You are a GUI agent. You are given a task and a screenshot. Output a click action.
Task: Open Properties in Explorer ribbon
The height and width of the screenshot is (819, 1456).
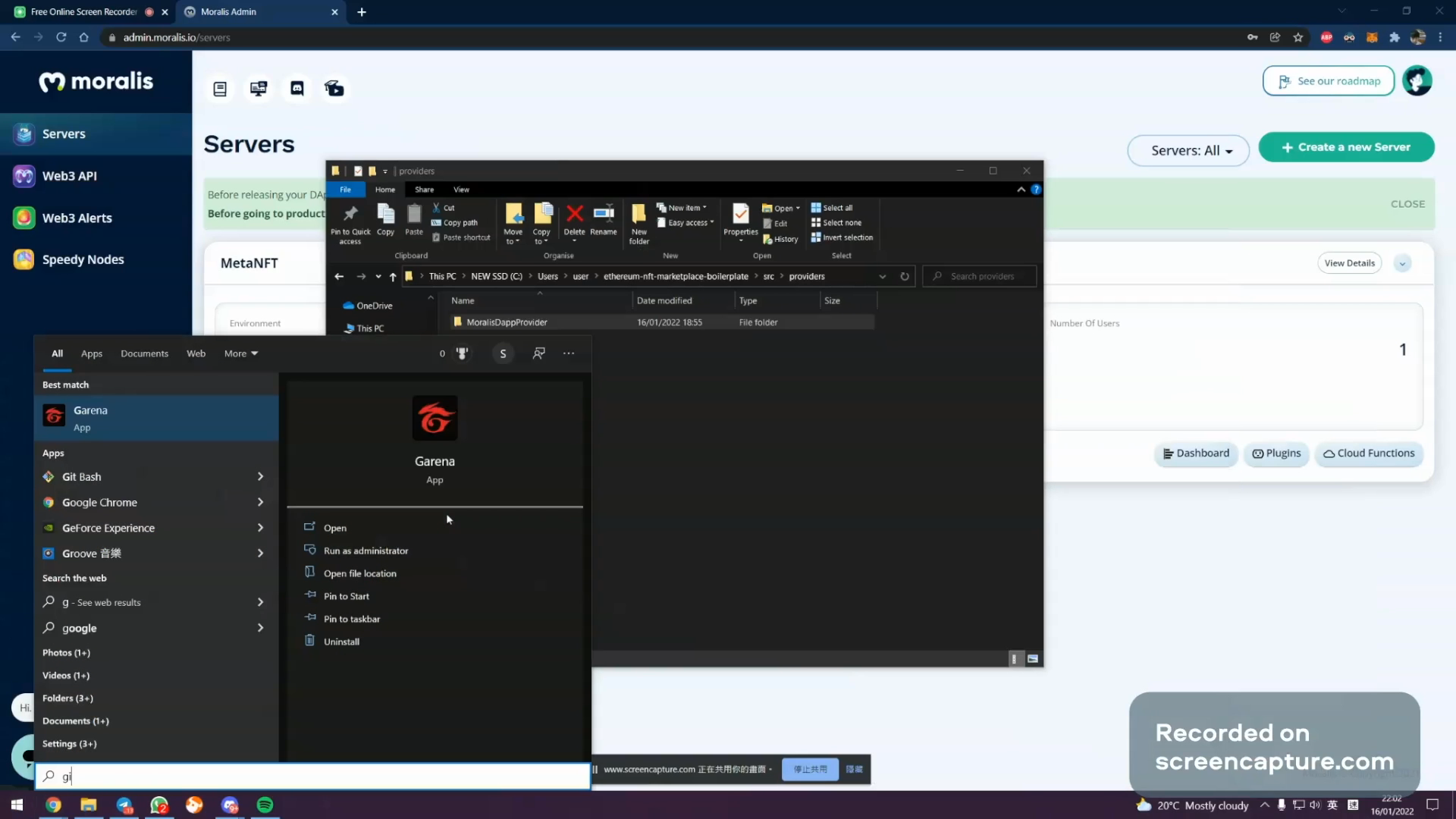pyautogui.click(x=740, y=221)
